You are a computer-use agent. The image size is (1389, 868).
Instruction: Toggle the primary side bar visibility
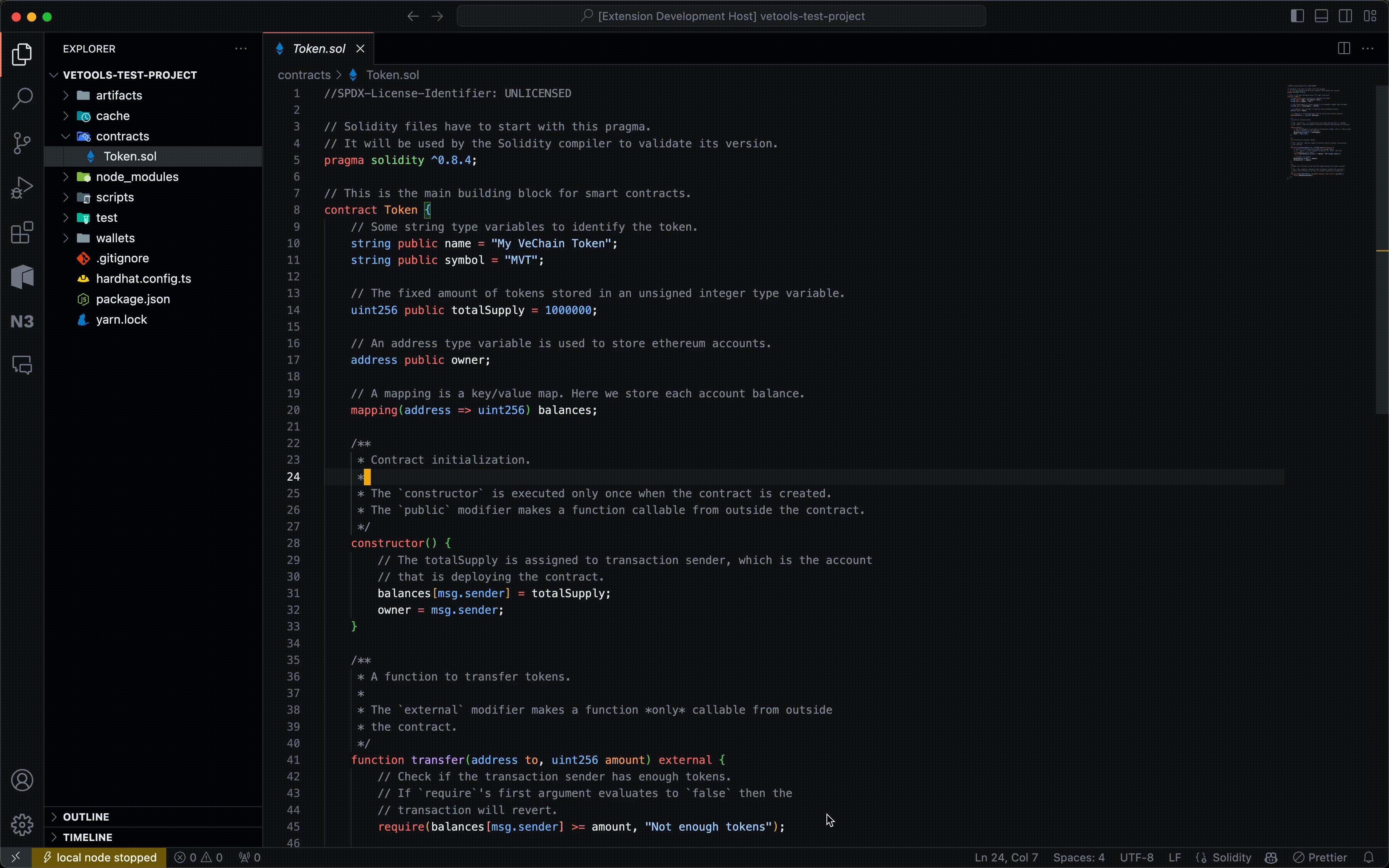point(1296,16)
